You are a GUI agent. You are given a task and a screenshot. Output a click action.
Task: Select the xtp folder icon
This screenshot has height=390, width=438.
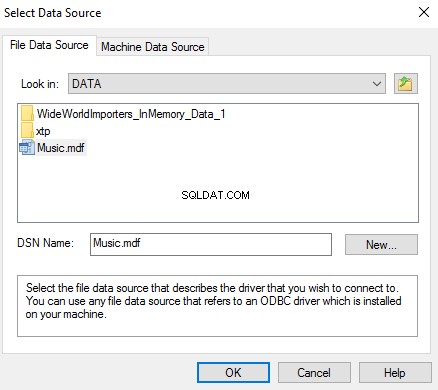(27, 131)
